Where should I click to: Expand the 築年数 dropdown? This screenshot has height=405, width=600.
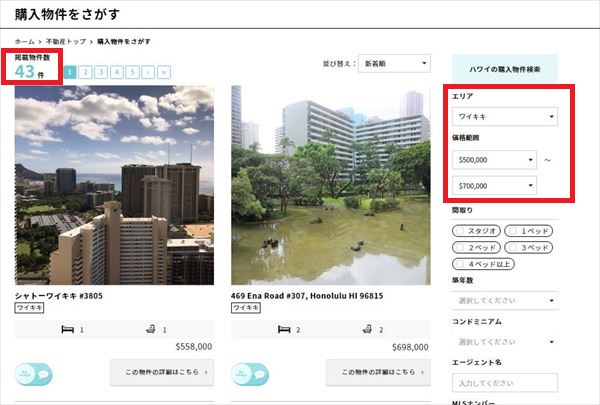pos(505,300)
